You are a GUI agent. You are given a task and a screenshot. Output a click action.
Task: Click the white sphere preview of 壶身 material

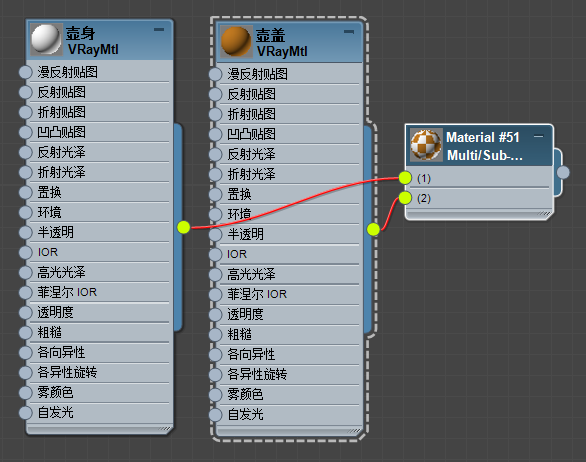point(46,39)
